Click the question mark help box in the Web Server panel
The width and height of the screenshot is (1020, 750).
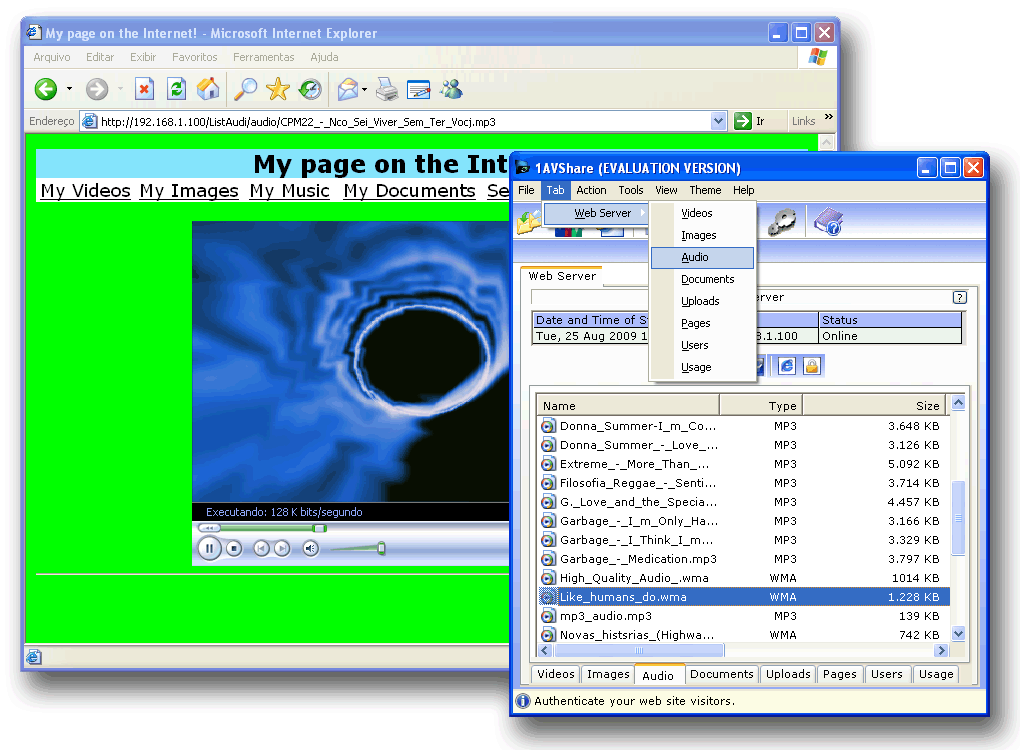(960, 297)
